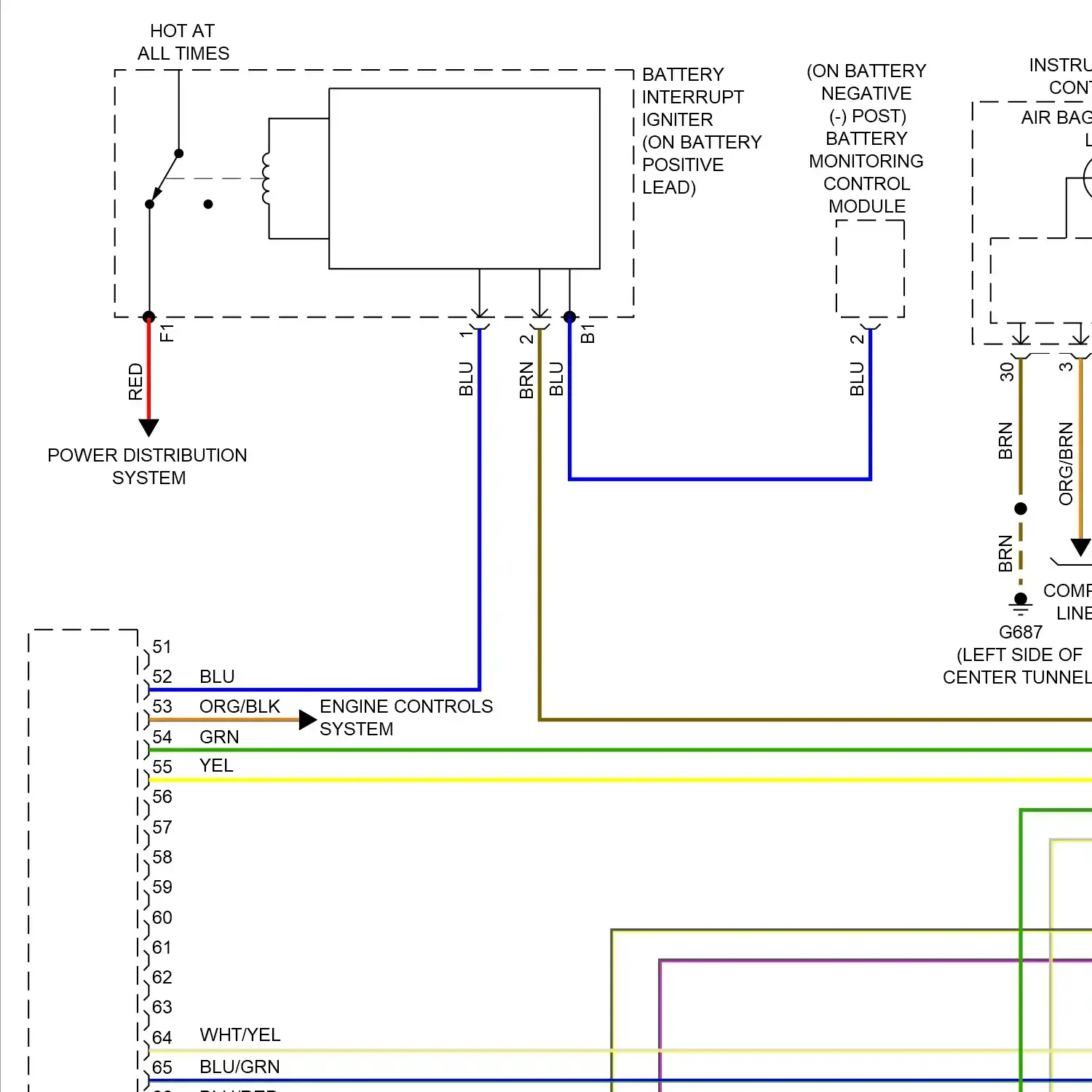
Task: Click connector pin number 51
Action: pyautogui.click(x=162, y=646)
